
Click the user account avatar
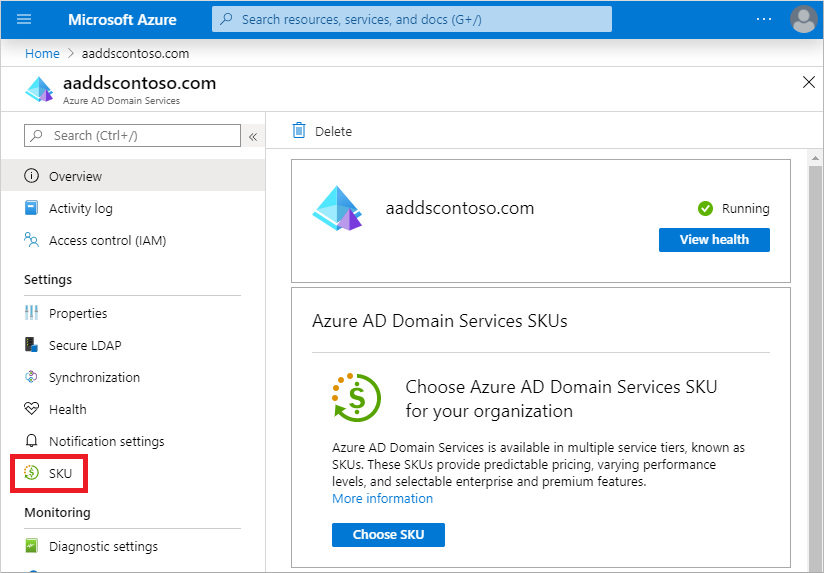click(x=803, y=19)
